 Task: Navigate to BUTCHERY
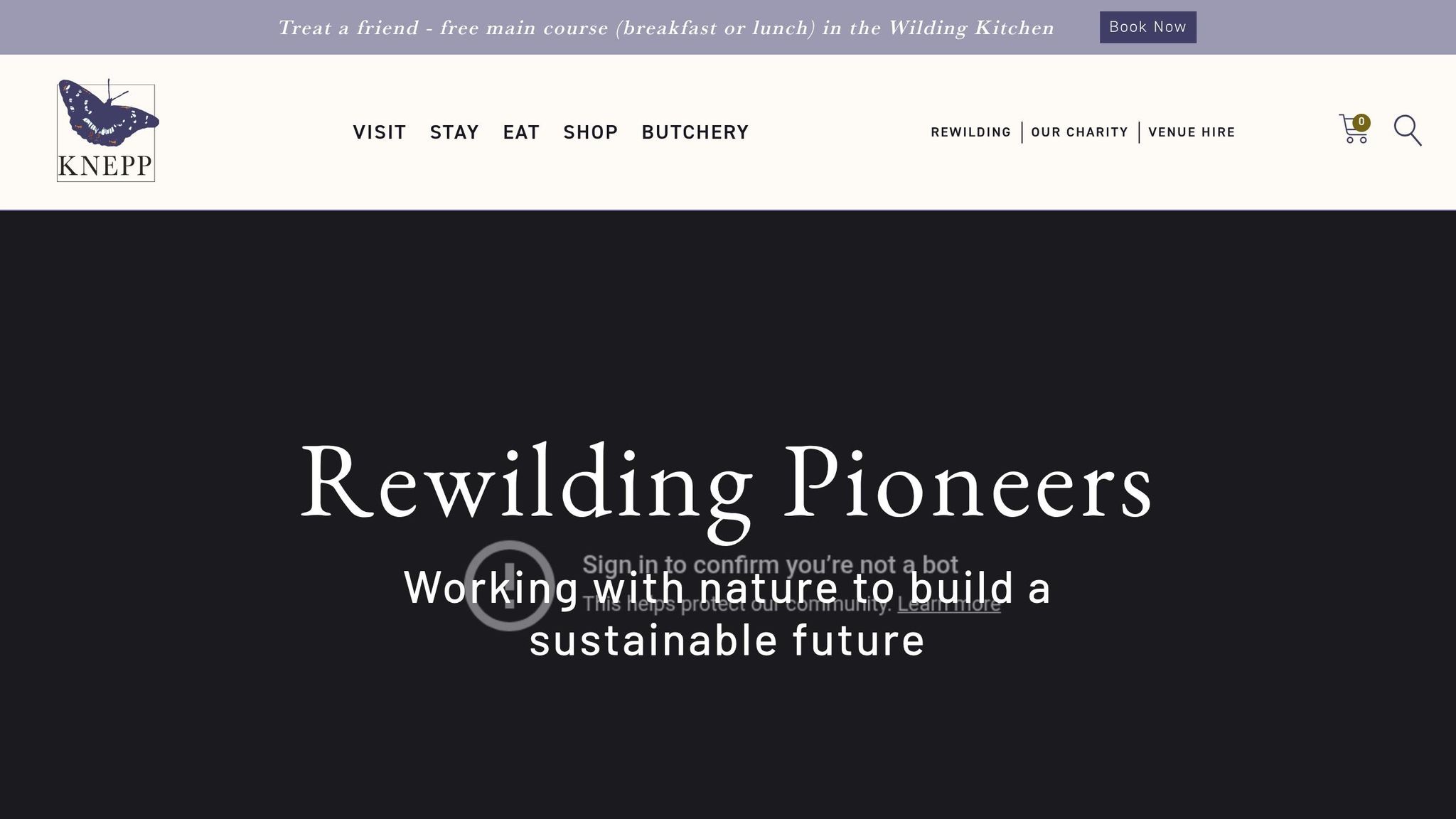tap(695, 133)
